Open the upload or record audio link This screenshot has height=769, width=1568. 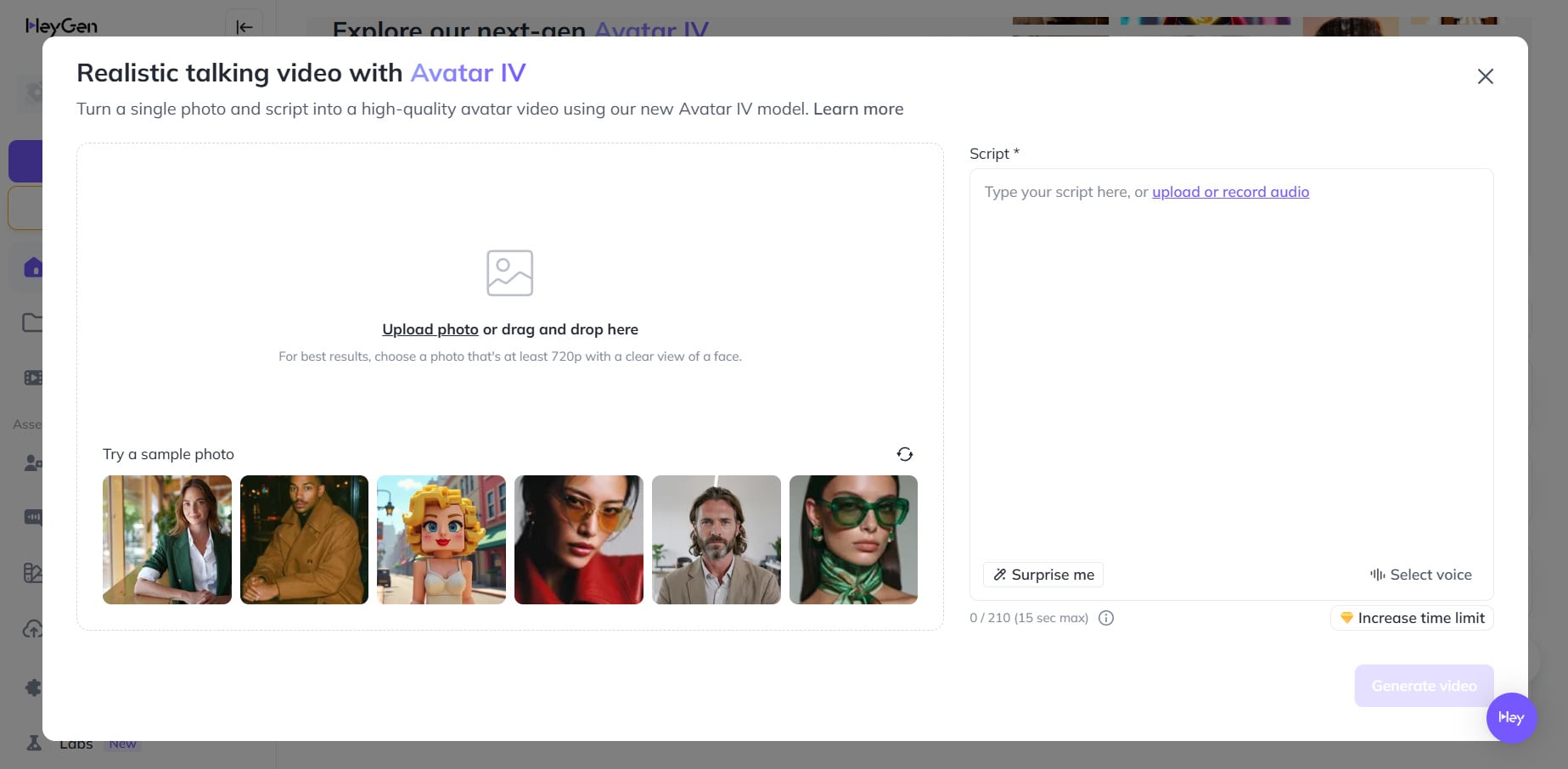[x=1230, y=192]
